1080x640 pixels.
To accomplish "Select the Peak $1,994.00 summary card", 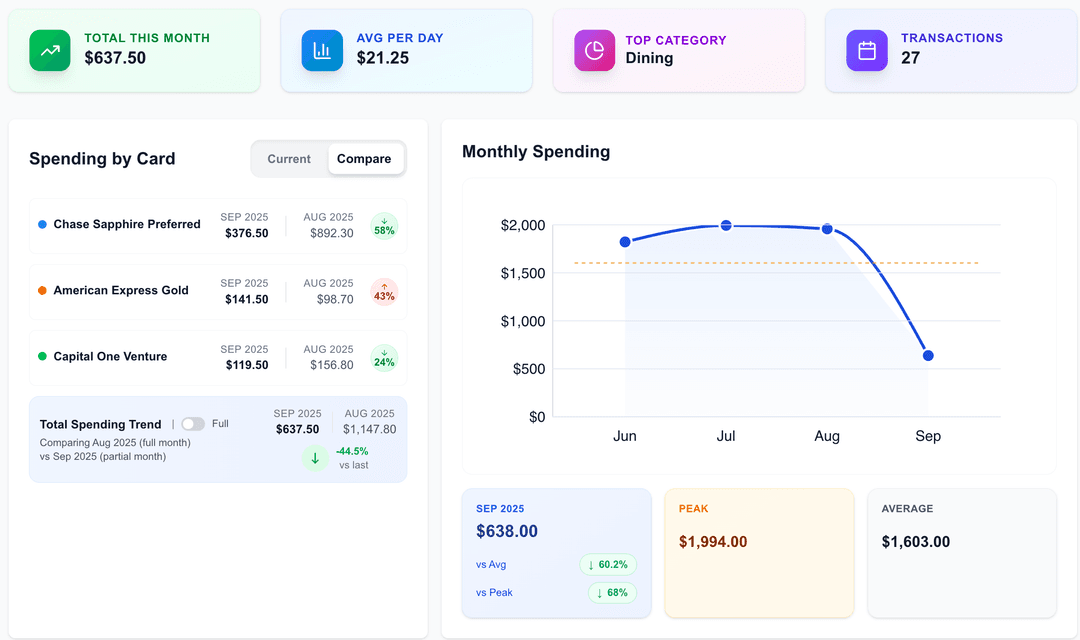I will point(759,553).
